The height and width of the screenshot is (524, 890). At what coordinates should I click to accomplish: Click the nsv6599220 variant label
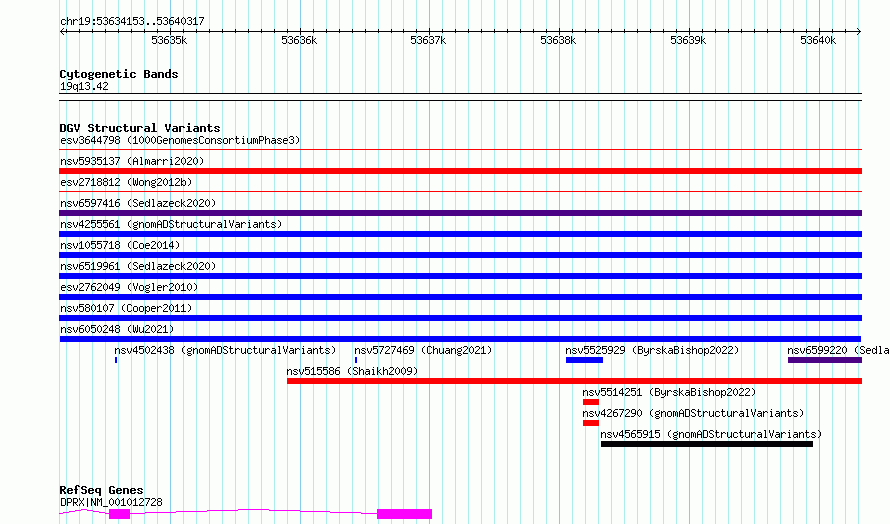point(838,350)
